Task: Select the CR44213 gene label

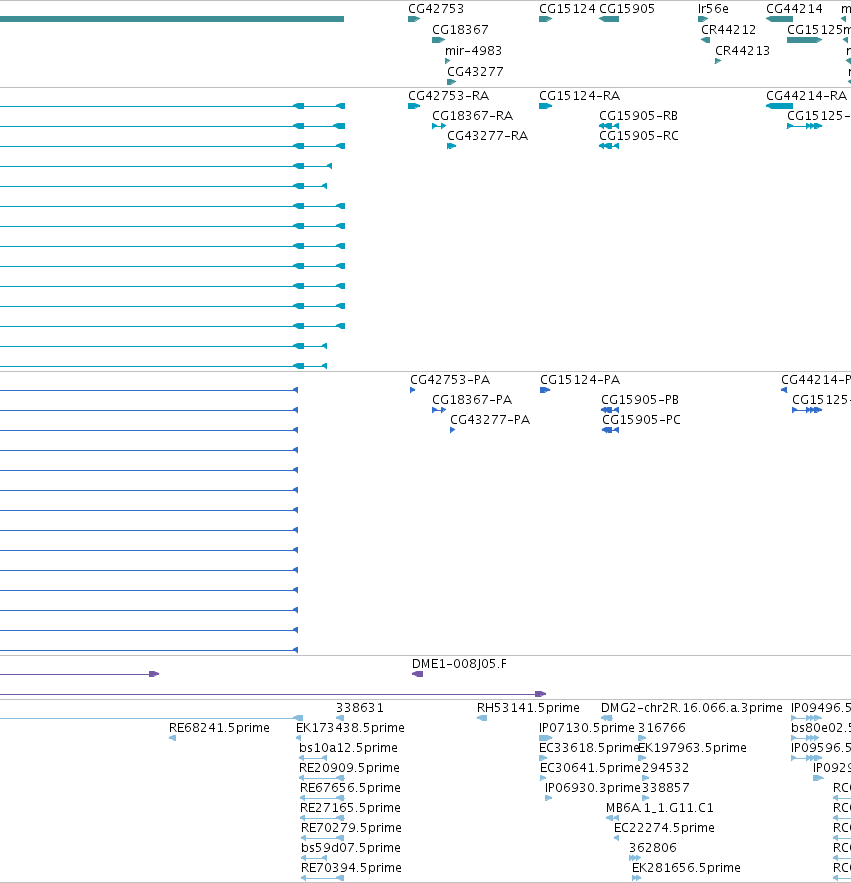Action: (742, 51)
